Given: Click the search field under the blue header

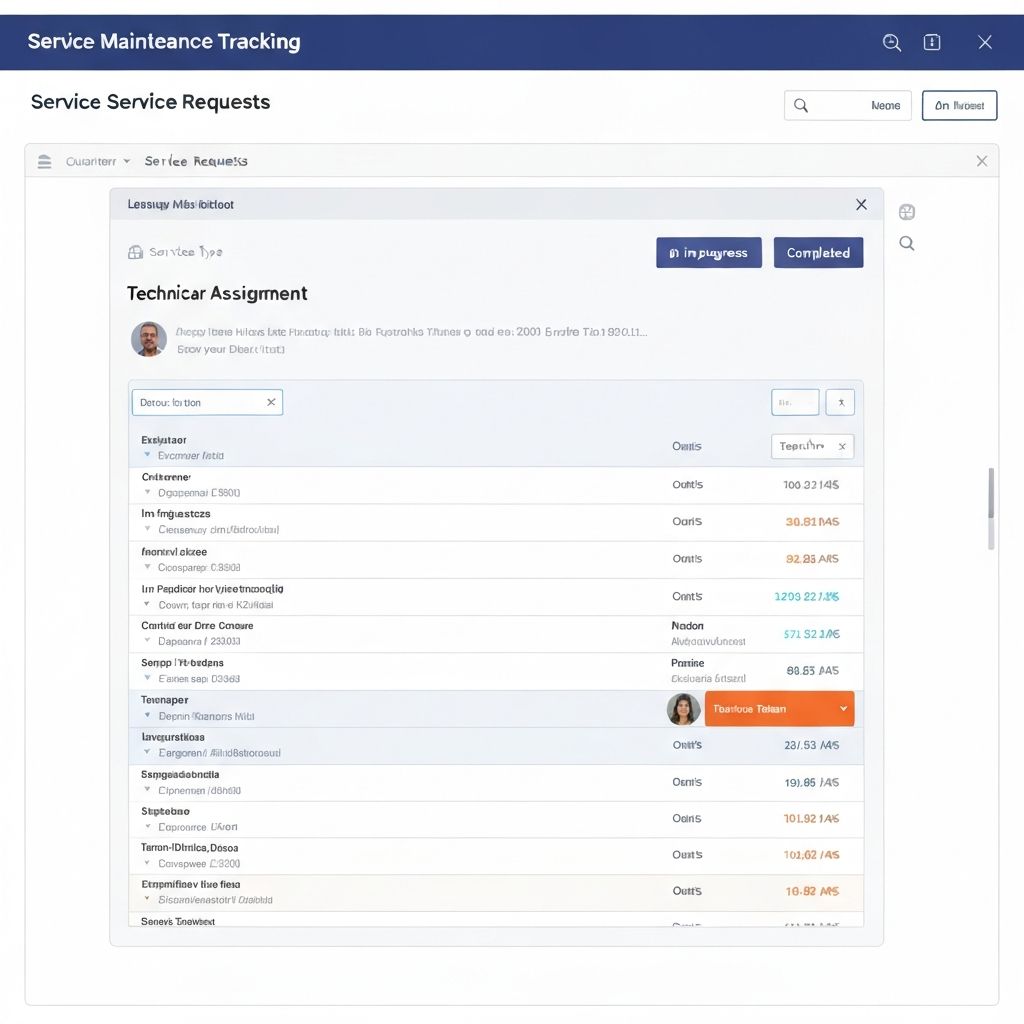Looking at the screenshot, I should [847, 105].
